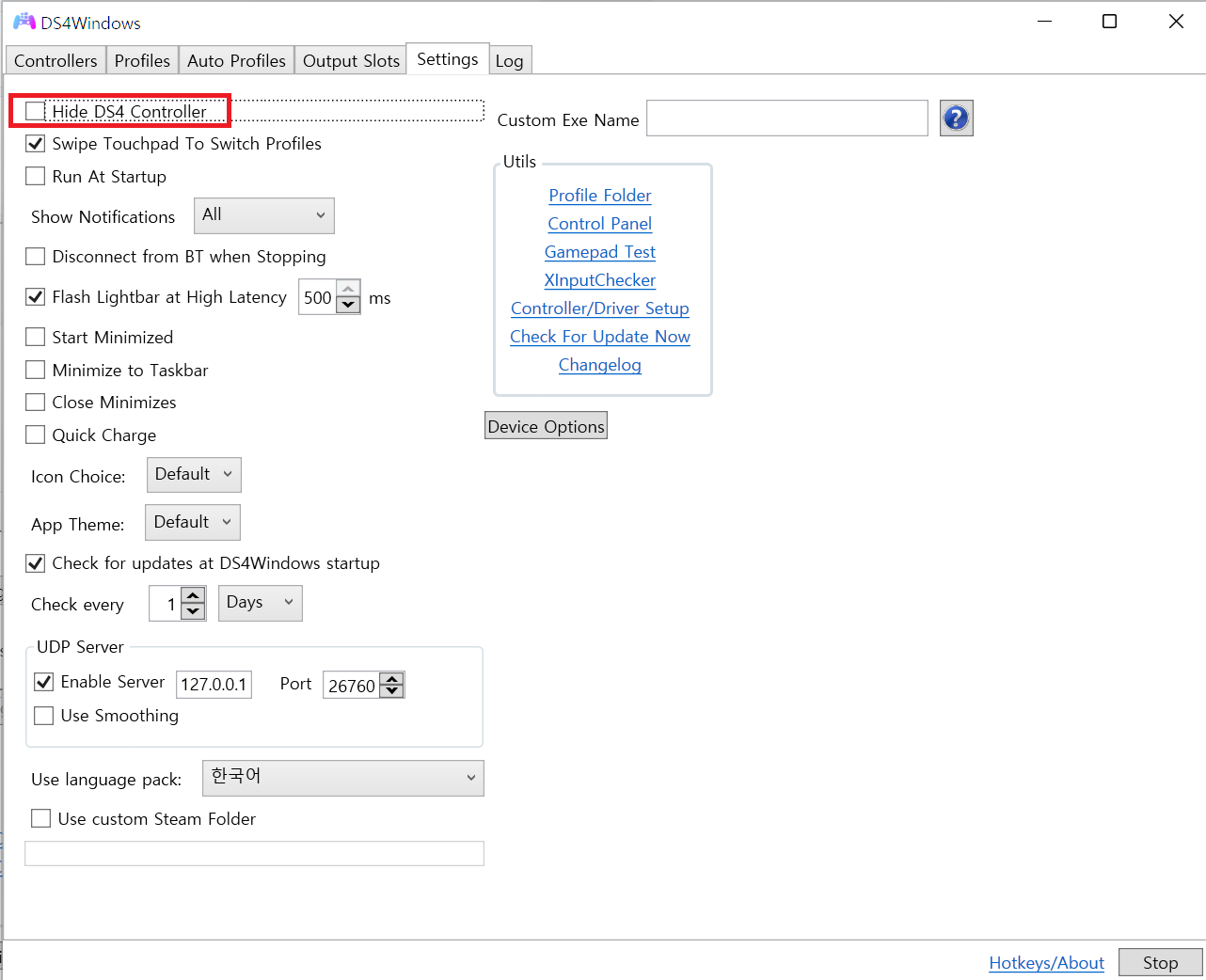1206x980 pixels.
Task: Click the DS4Windows gamepad title bar icon
Action: click(x=24, y=22)
